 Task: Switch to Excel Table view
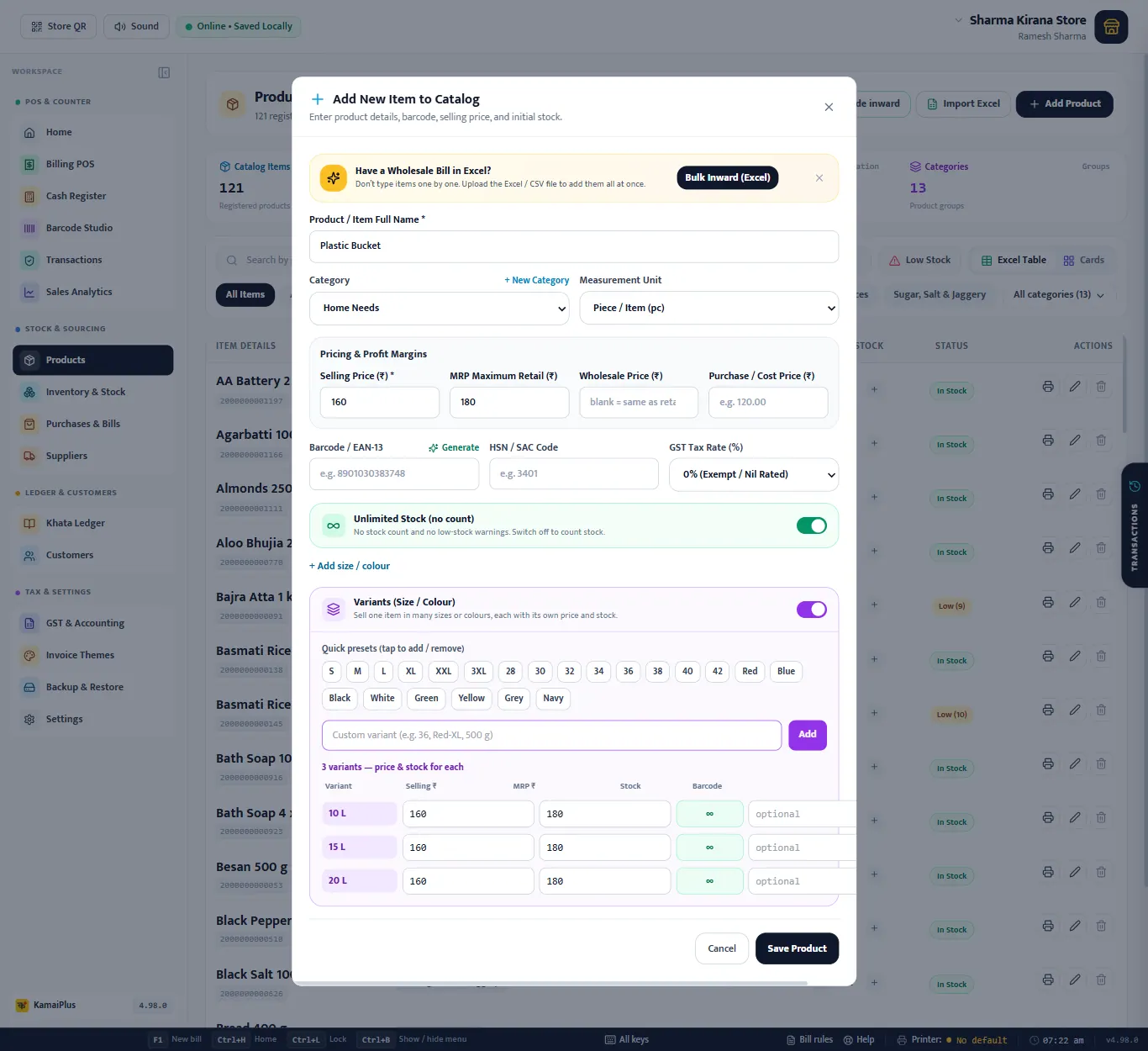[1014, 260]
